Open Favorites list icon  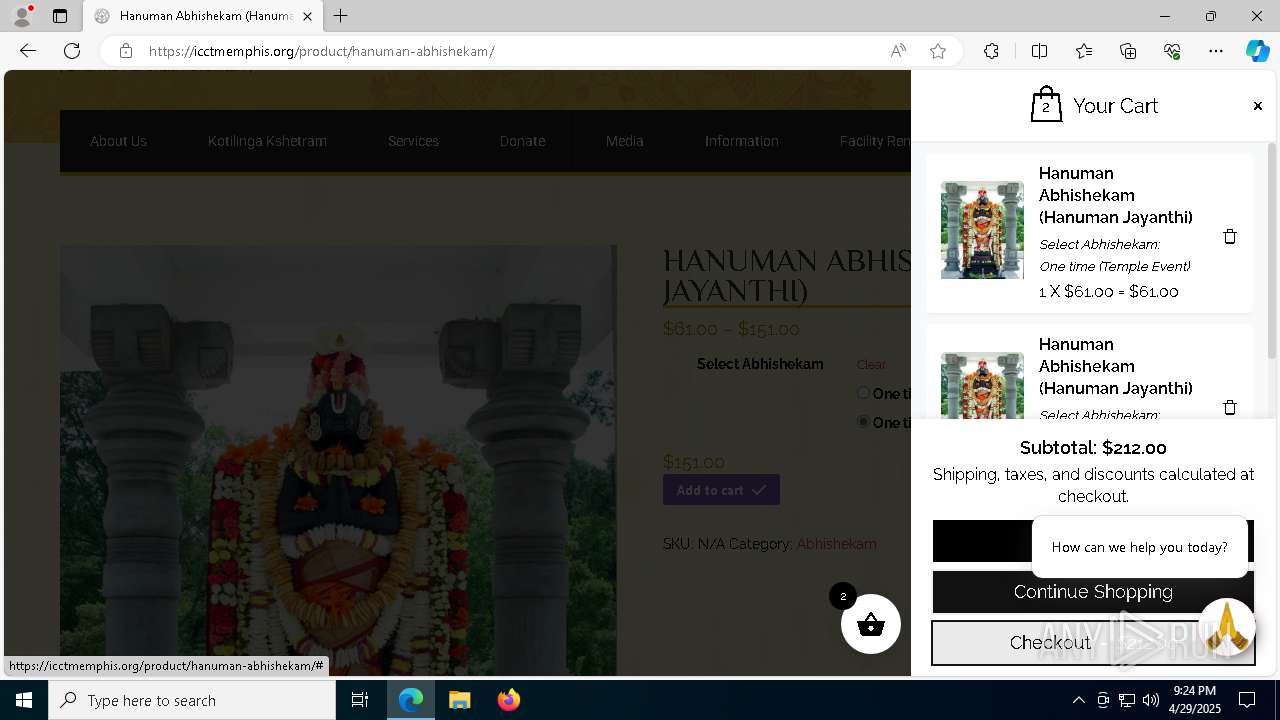pos(1084,51)
